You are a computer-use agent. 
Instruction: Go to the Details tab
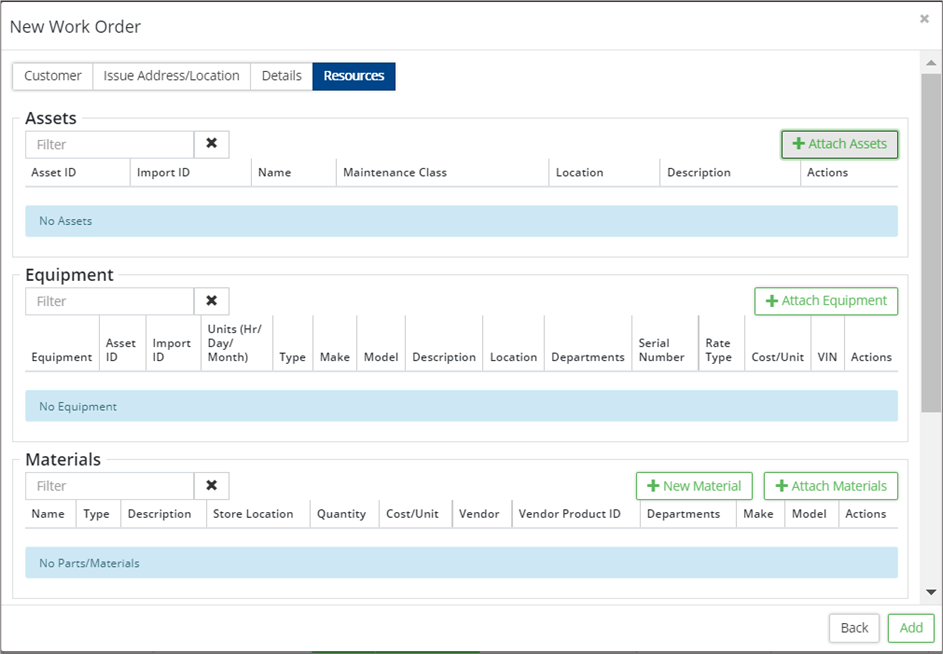[x=281, y=76]
